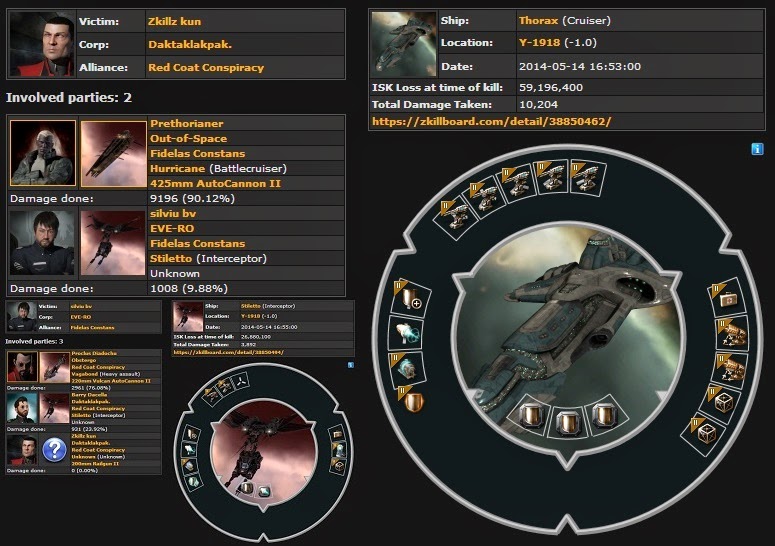Select the middle rig slot icon
Image resolution: width=775 pixels, height=546 pixels.
567,420
